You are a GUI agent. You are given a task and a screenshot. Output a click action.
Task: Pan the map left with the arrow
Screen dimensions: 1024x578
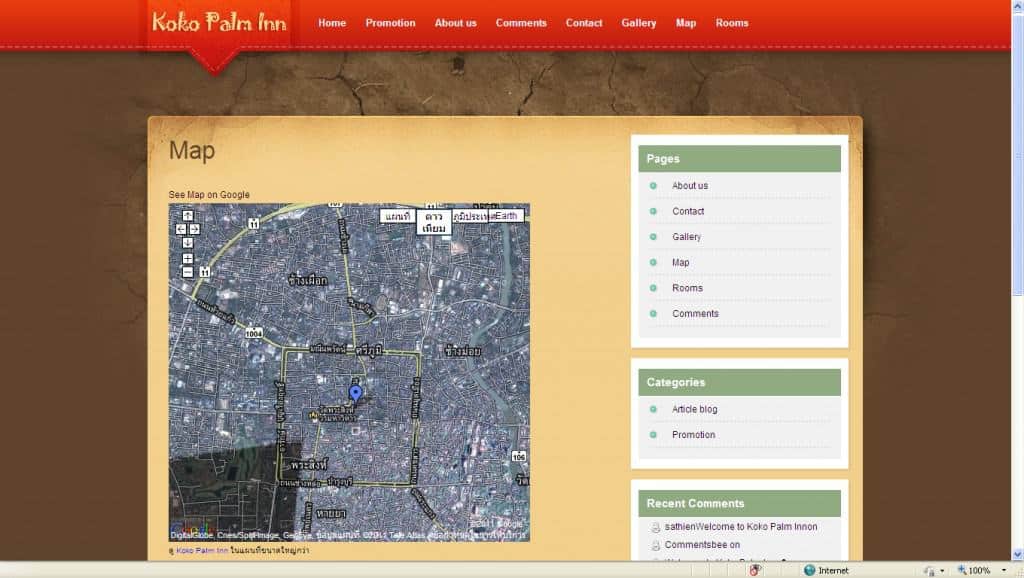[181, 229]
